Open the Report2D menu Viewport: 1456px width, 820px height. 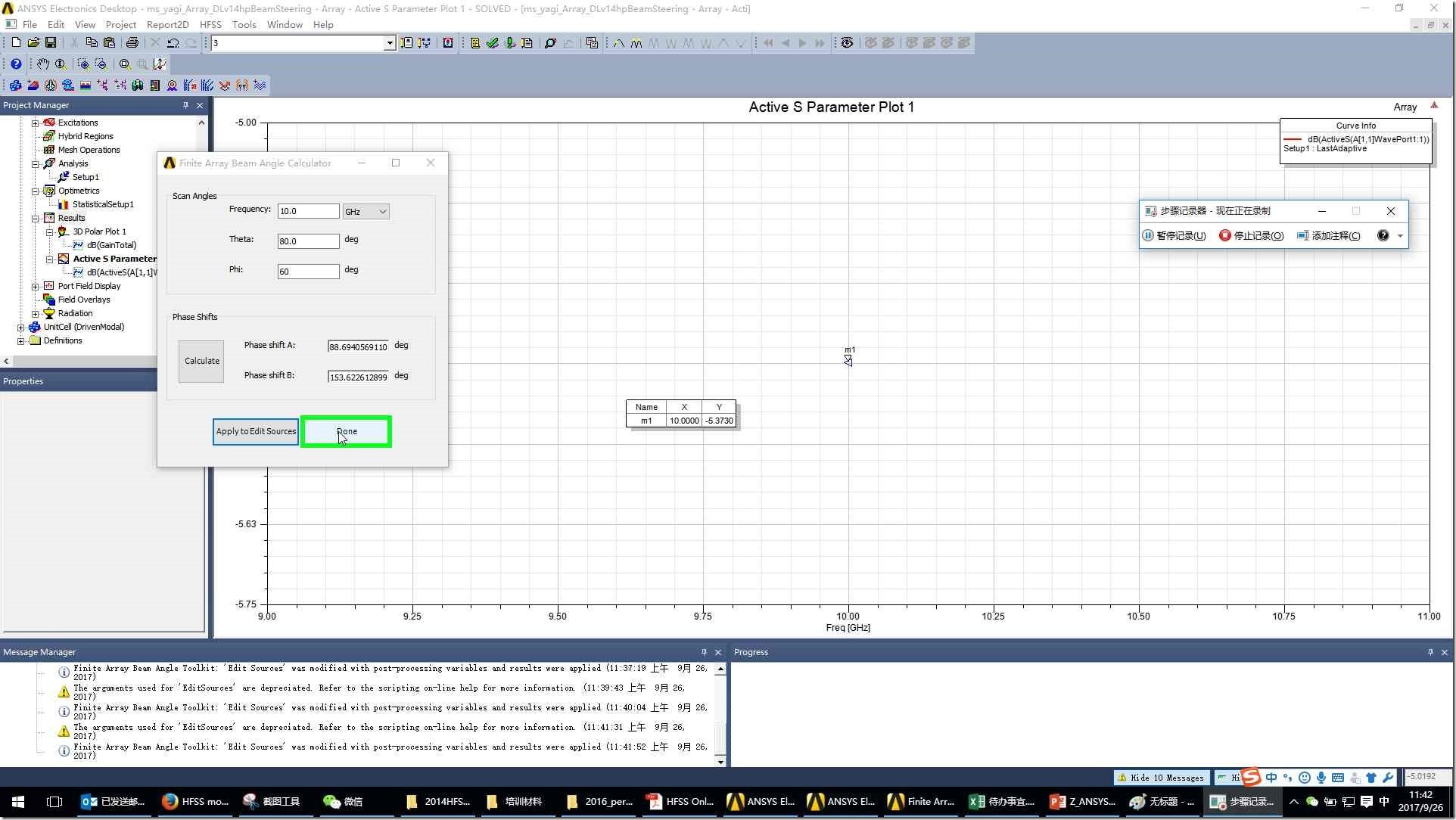[168, 24]
